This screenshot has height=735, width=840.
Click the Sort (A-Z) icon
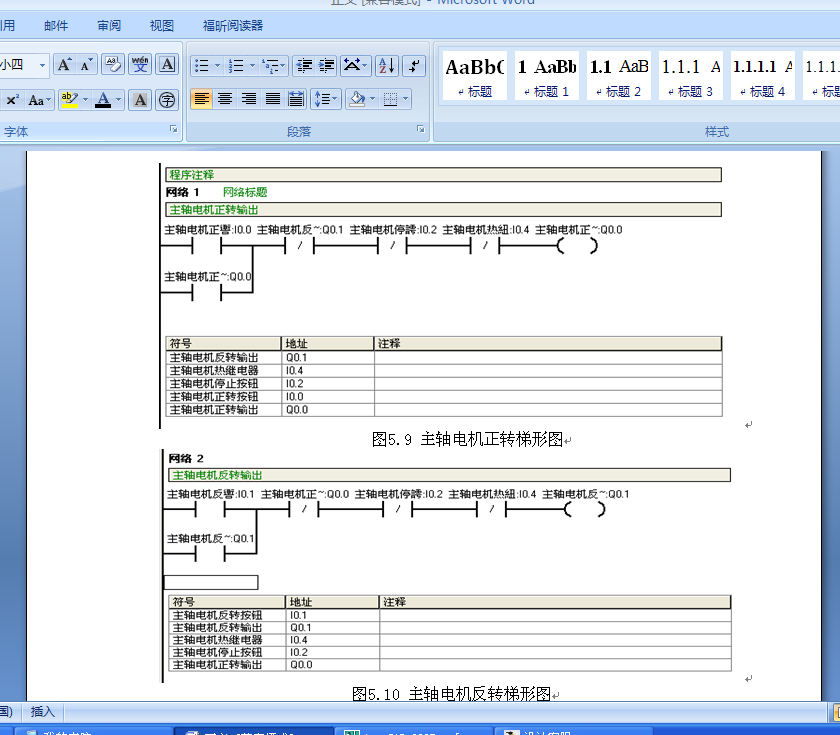(x=387, y=66)
